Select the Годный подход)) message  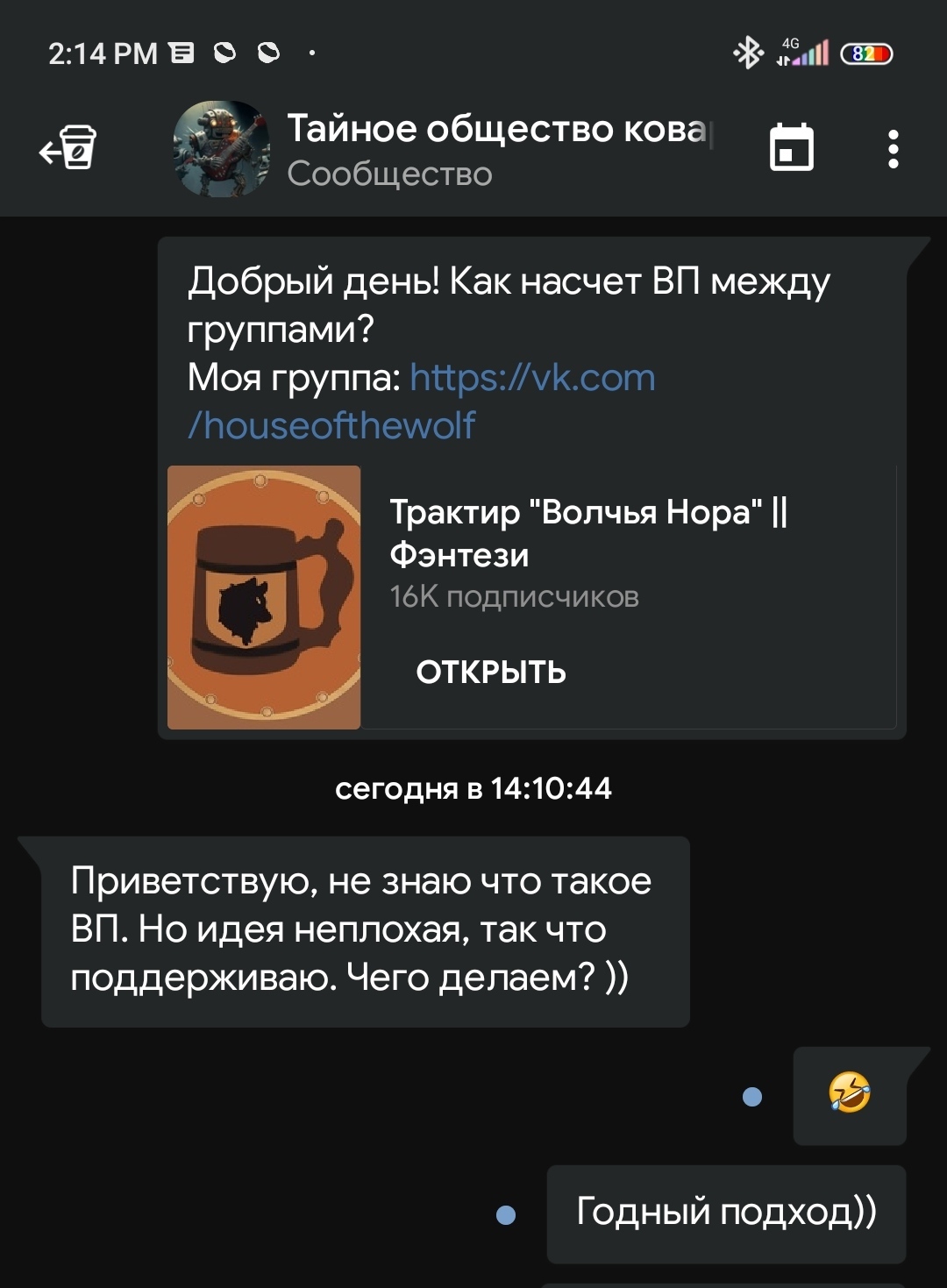coord(726,1213)
